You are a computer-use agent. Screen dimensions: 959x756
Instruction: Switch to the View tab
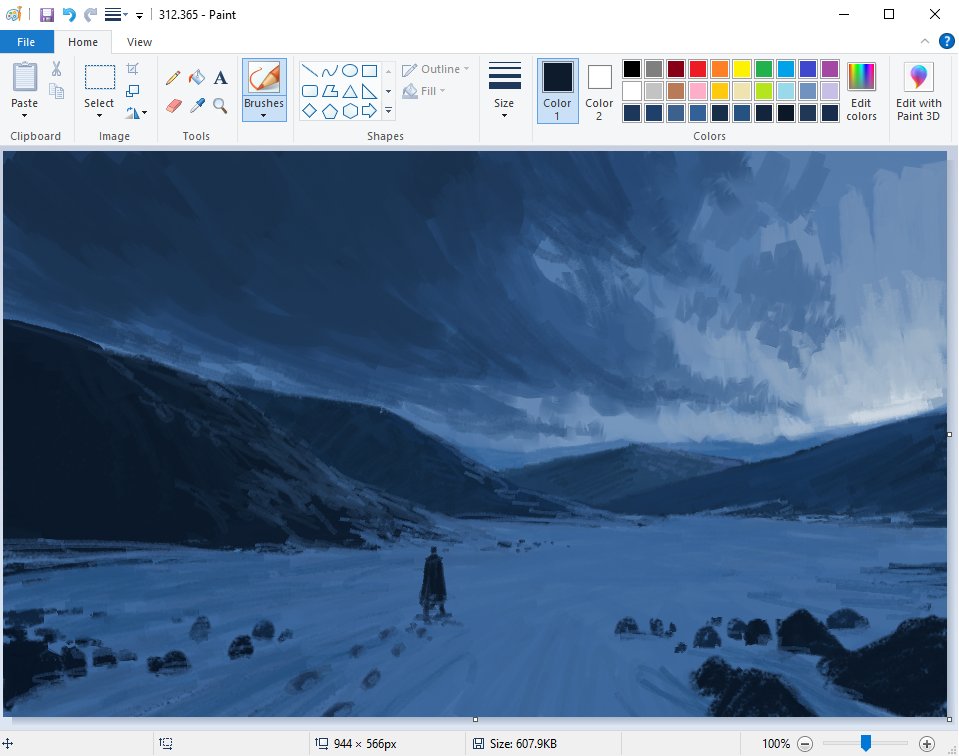139,42
